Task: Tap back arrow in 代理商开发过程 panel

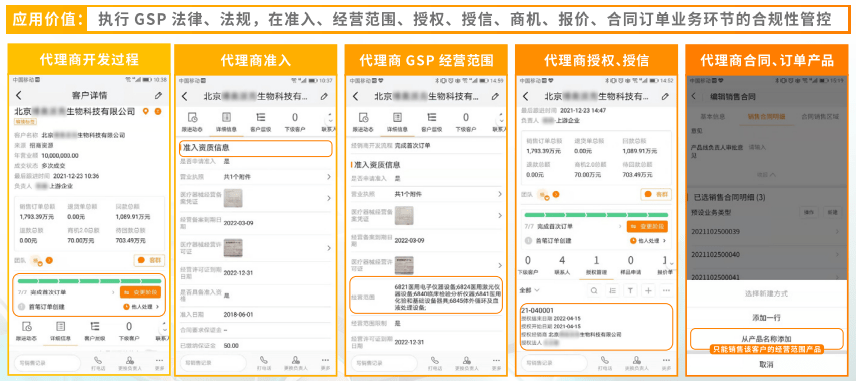Action: pos(19,96)
